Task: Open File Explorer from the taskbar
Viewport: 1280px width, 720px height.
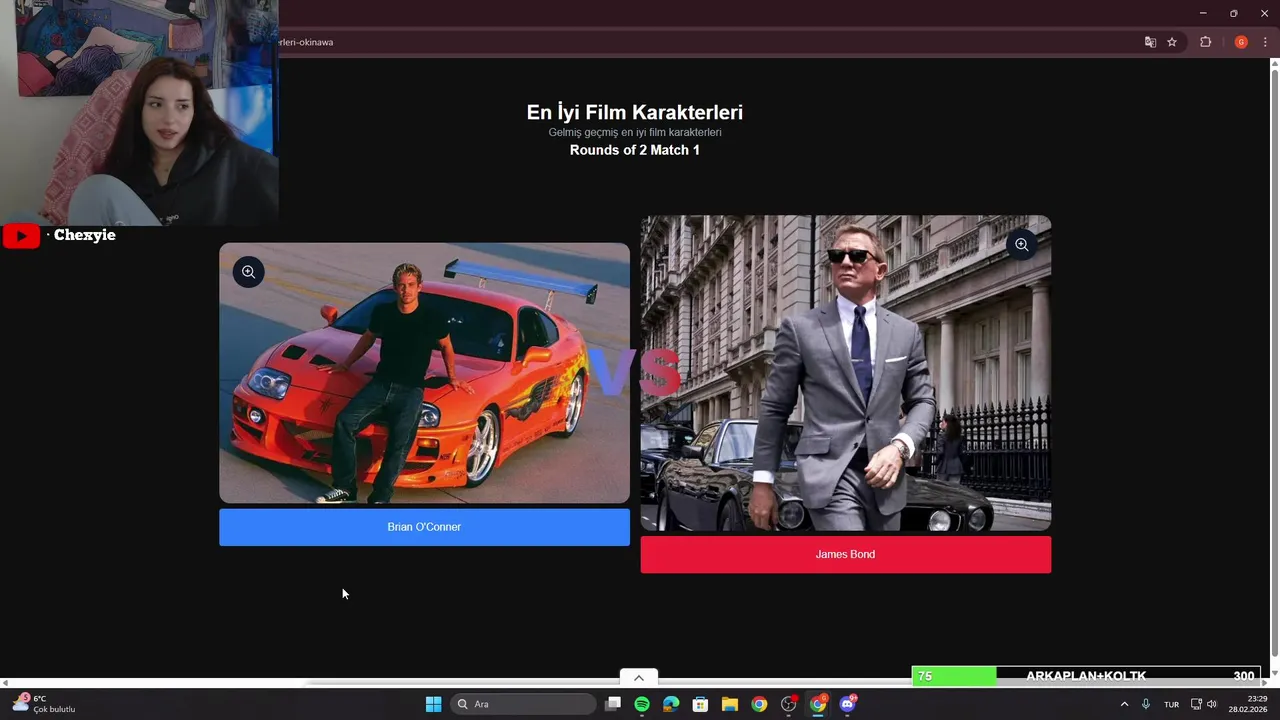Action: pyautogui.click(x=730, y=704)
